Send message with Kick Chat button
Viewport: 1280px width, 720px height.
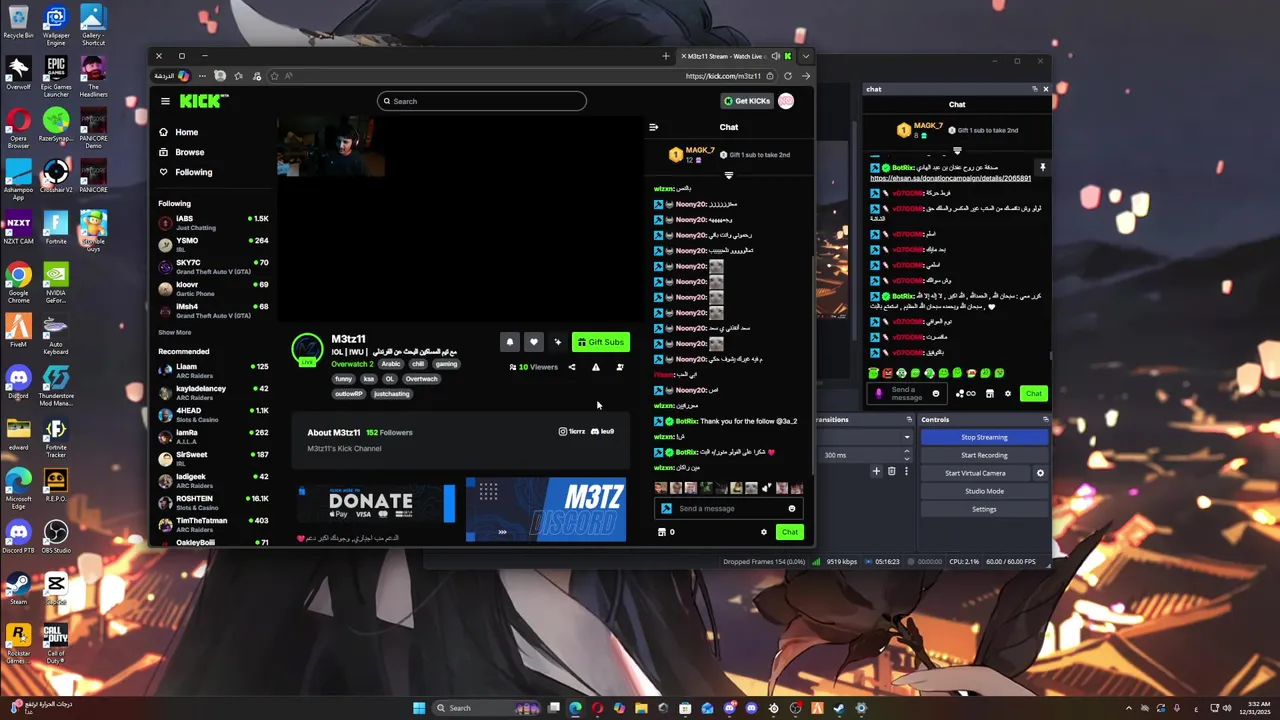(790, 532)
